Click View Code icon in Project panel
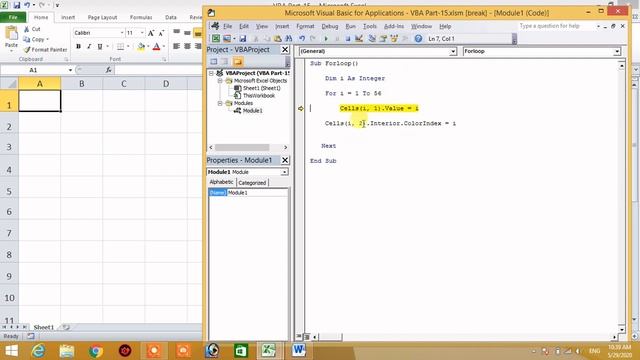 pyautogui.click(x=213, y=62)
